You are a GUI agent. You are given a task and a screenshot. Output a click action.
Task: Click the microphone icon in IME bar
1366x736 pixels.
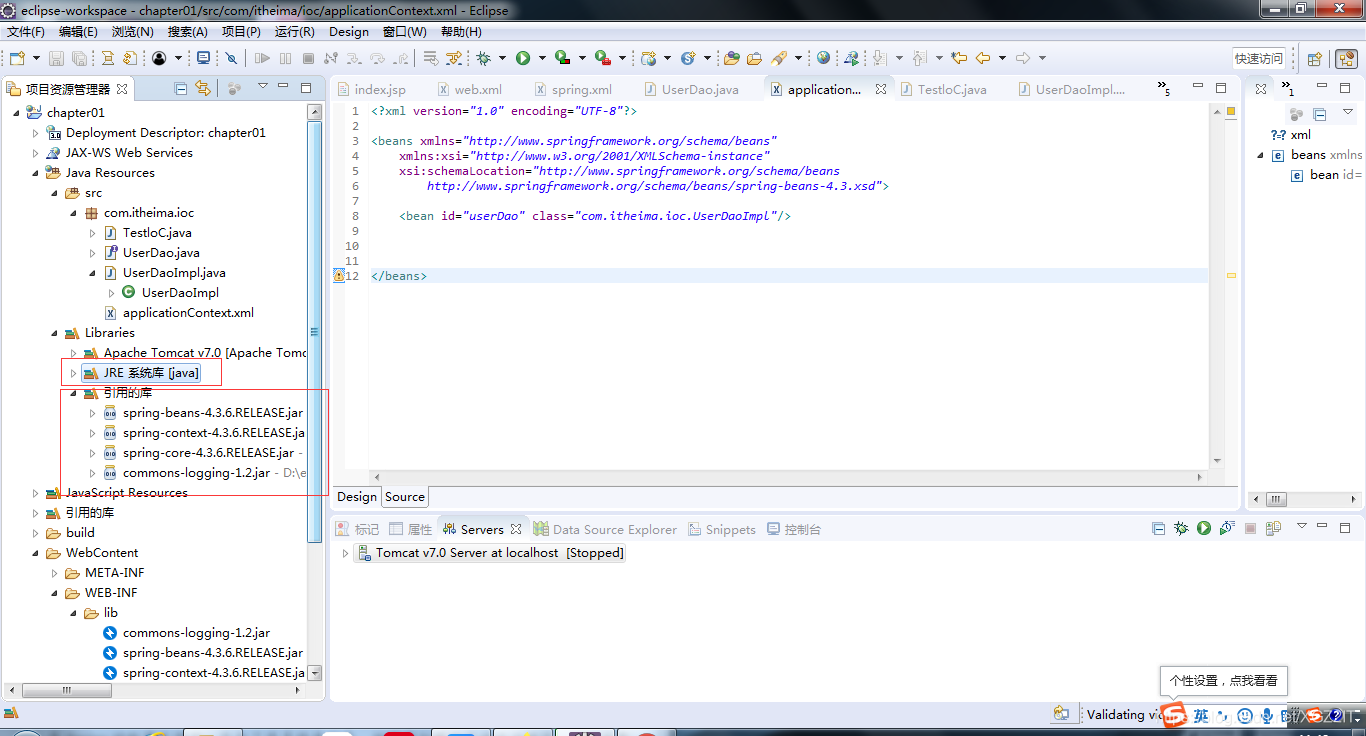click(x=1267, y=716)
